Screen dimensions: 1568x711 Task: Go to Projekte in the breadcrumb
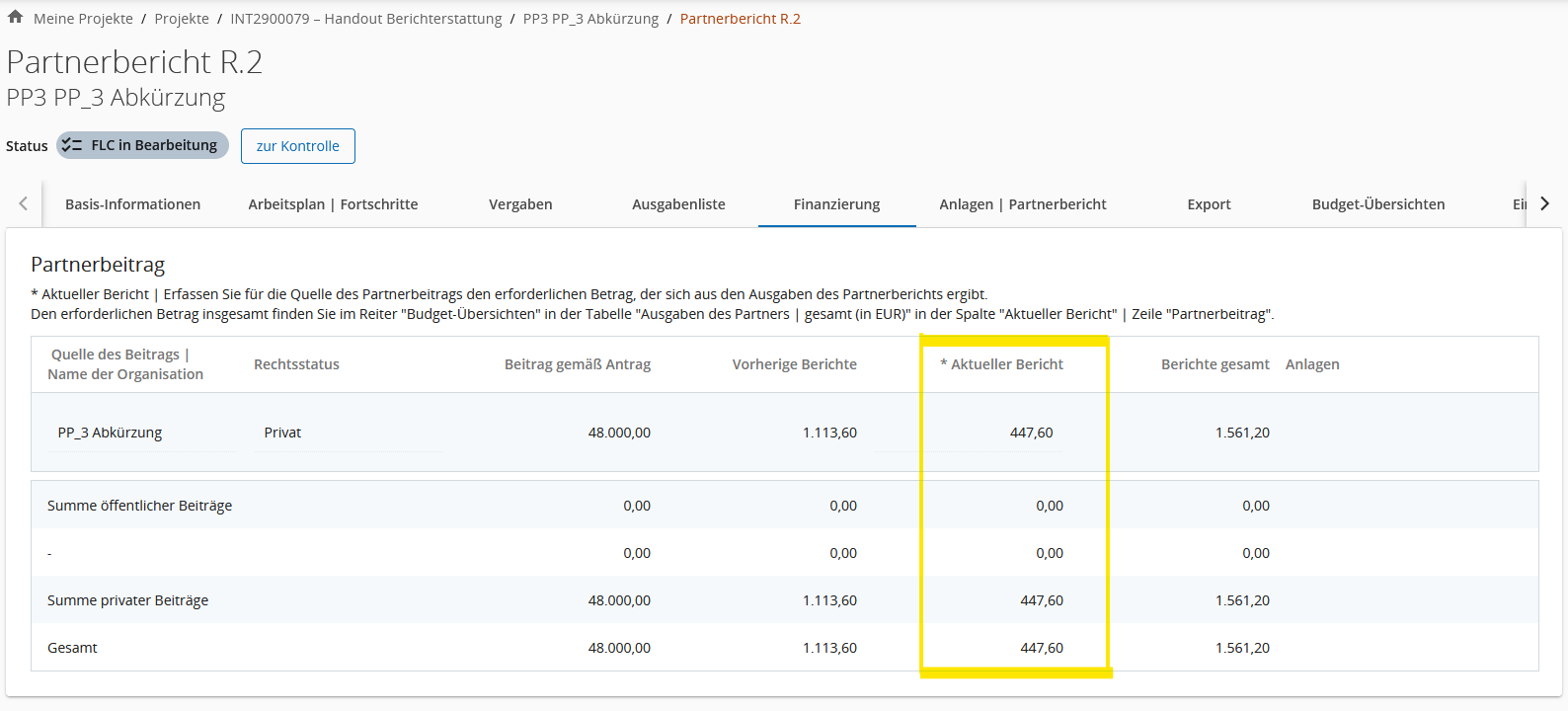click(182, 19)
